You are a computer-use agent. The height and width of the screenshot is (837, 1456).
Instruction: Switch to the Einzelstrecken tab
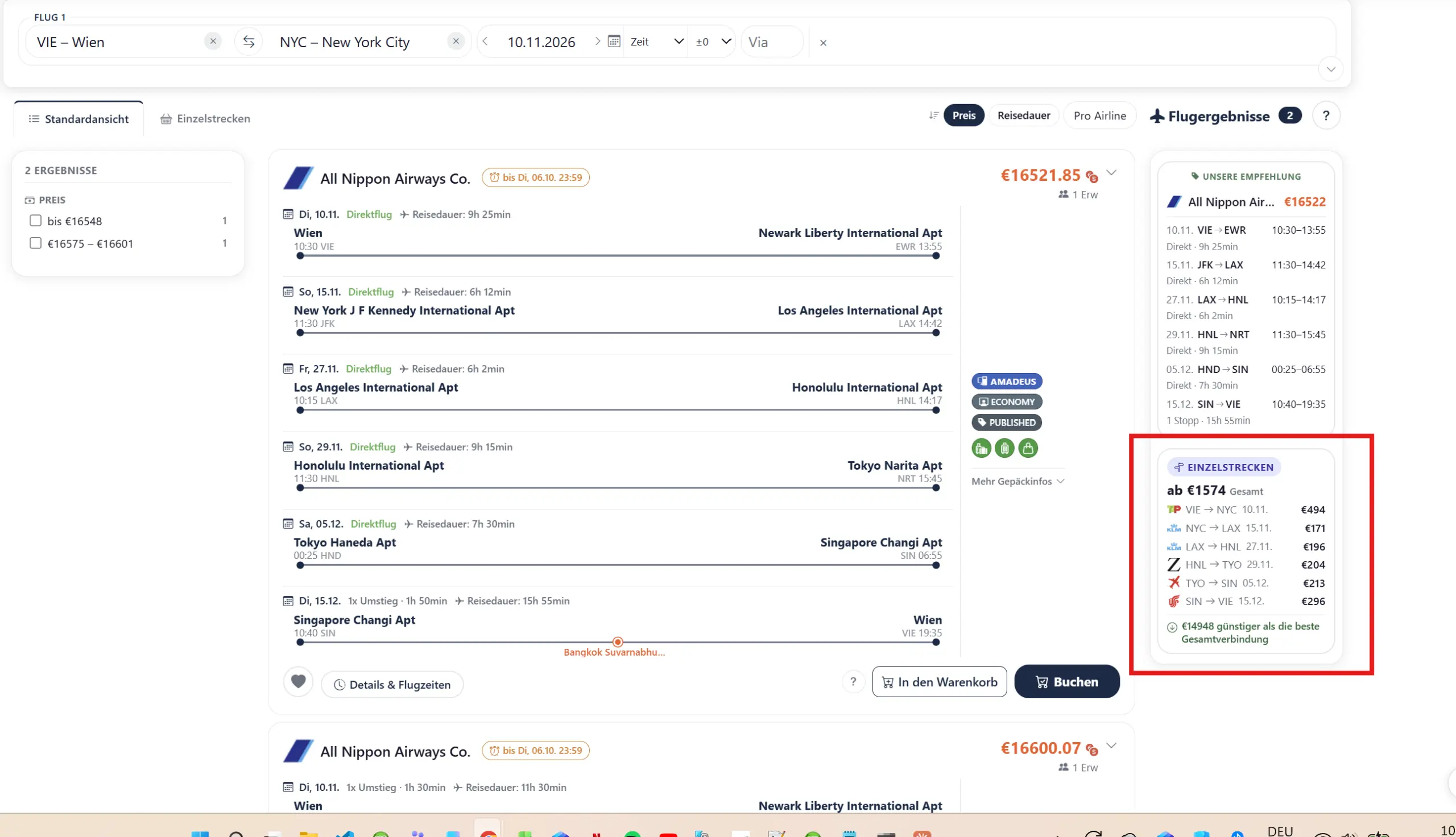point(205,118)
